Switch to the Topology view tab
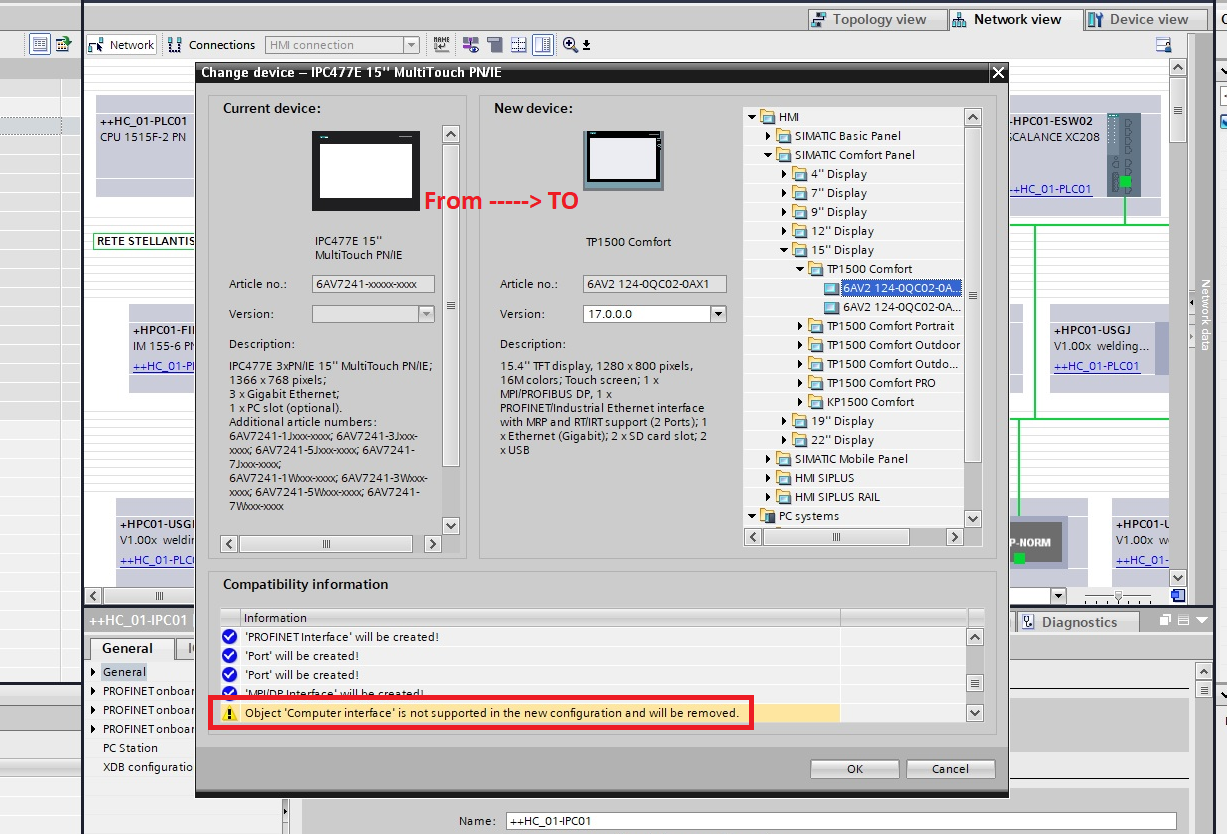Image resolution: width=1227 pixels, height=834 pixels. click(869, 19)
